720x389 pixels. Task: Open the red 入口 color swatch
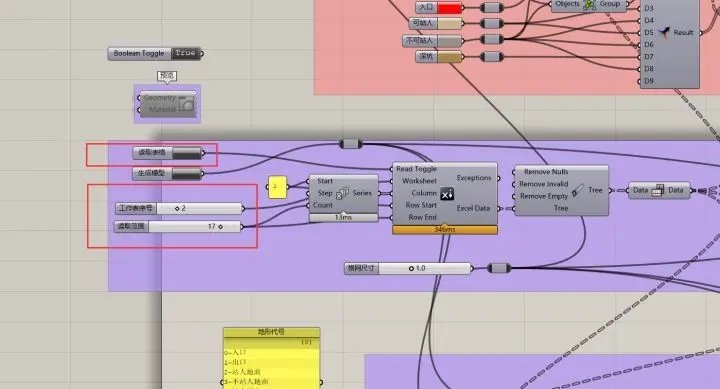[x=450, y=8]
